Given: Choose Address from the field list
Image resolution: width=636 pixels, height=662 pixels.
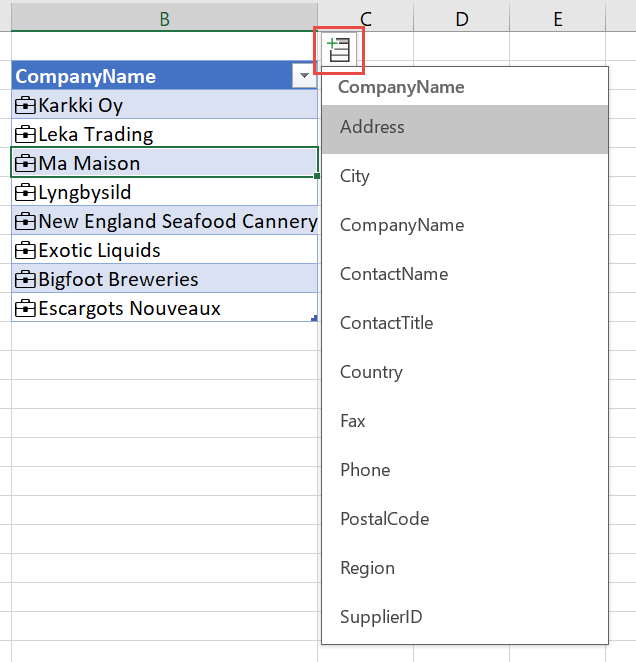Looking at the screenshot, I should (465, 127).
